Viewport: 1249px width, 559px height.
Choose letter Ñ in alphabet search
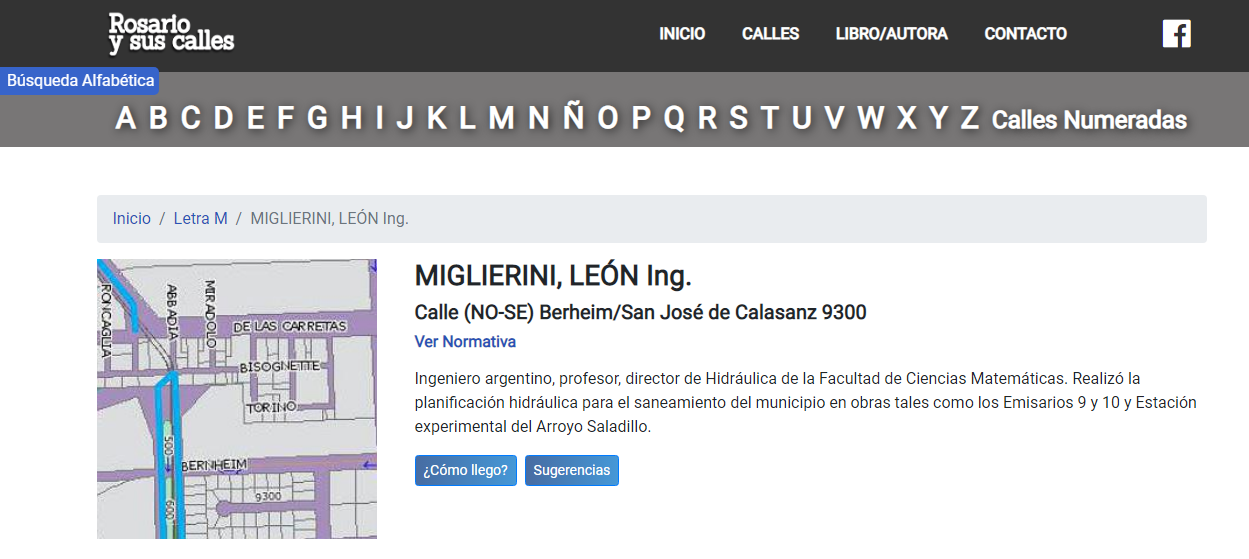[x=573, y=118]
